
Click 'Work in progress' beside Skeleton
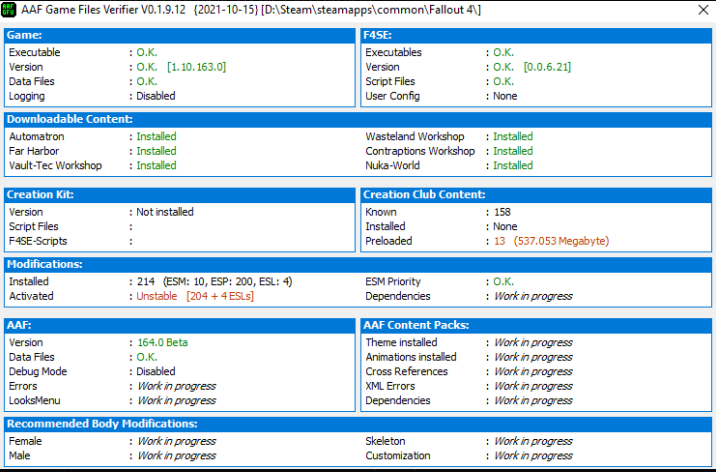click(533, 441)
